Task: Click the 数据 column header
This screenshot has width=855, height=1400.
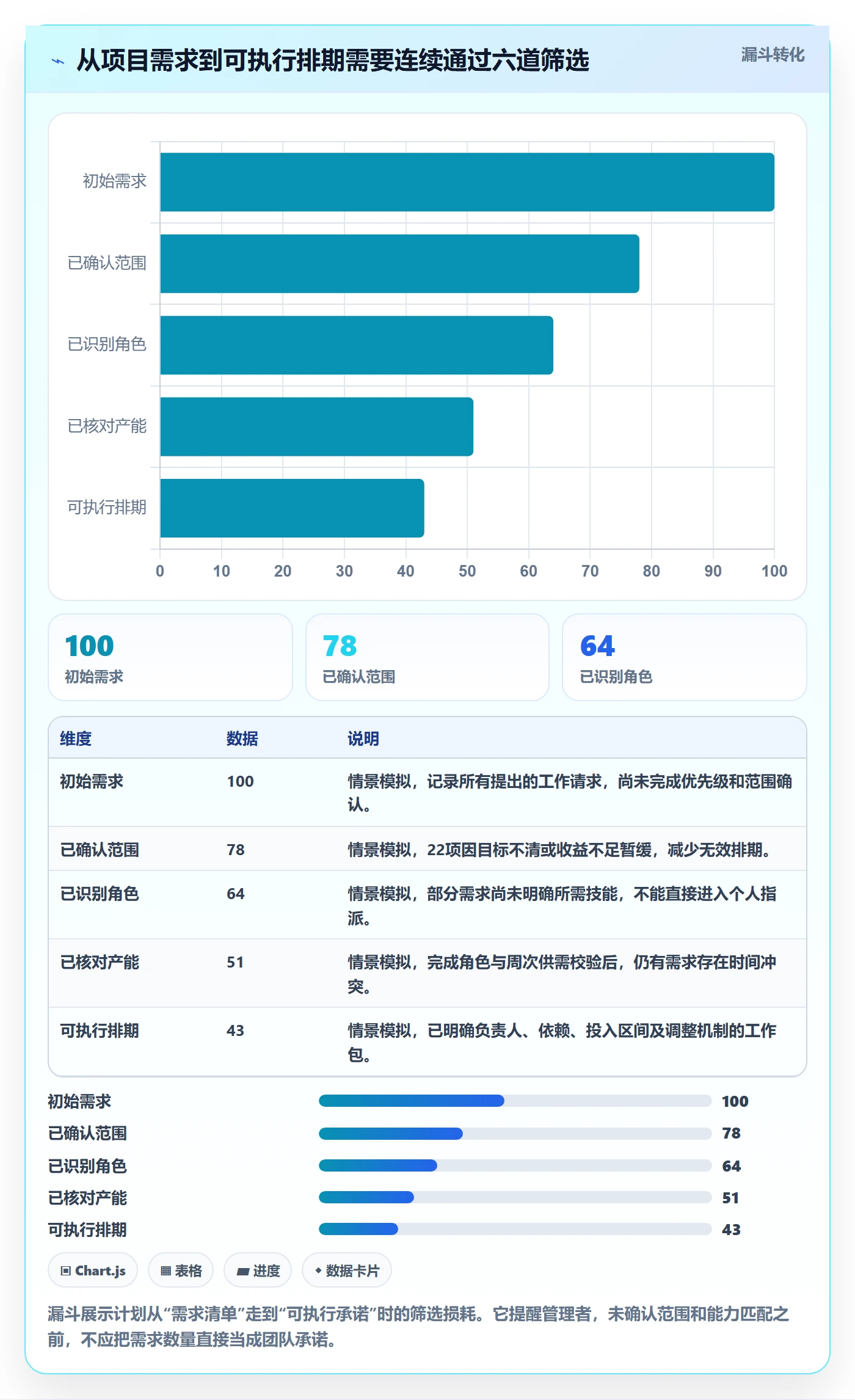Action: point(242,738)
